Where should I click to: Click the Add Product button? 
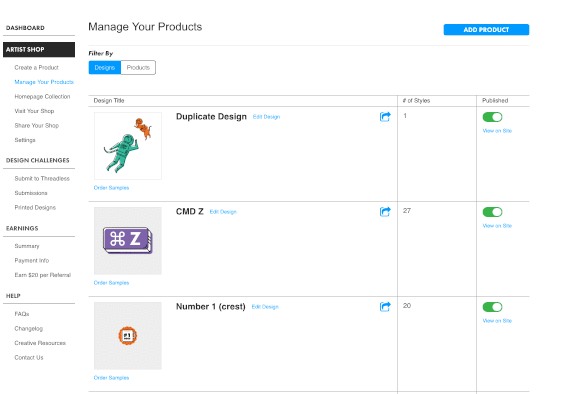[486, 30]
